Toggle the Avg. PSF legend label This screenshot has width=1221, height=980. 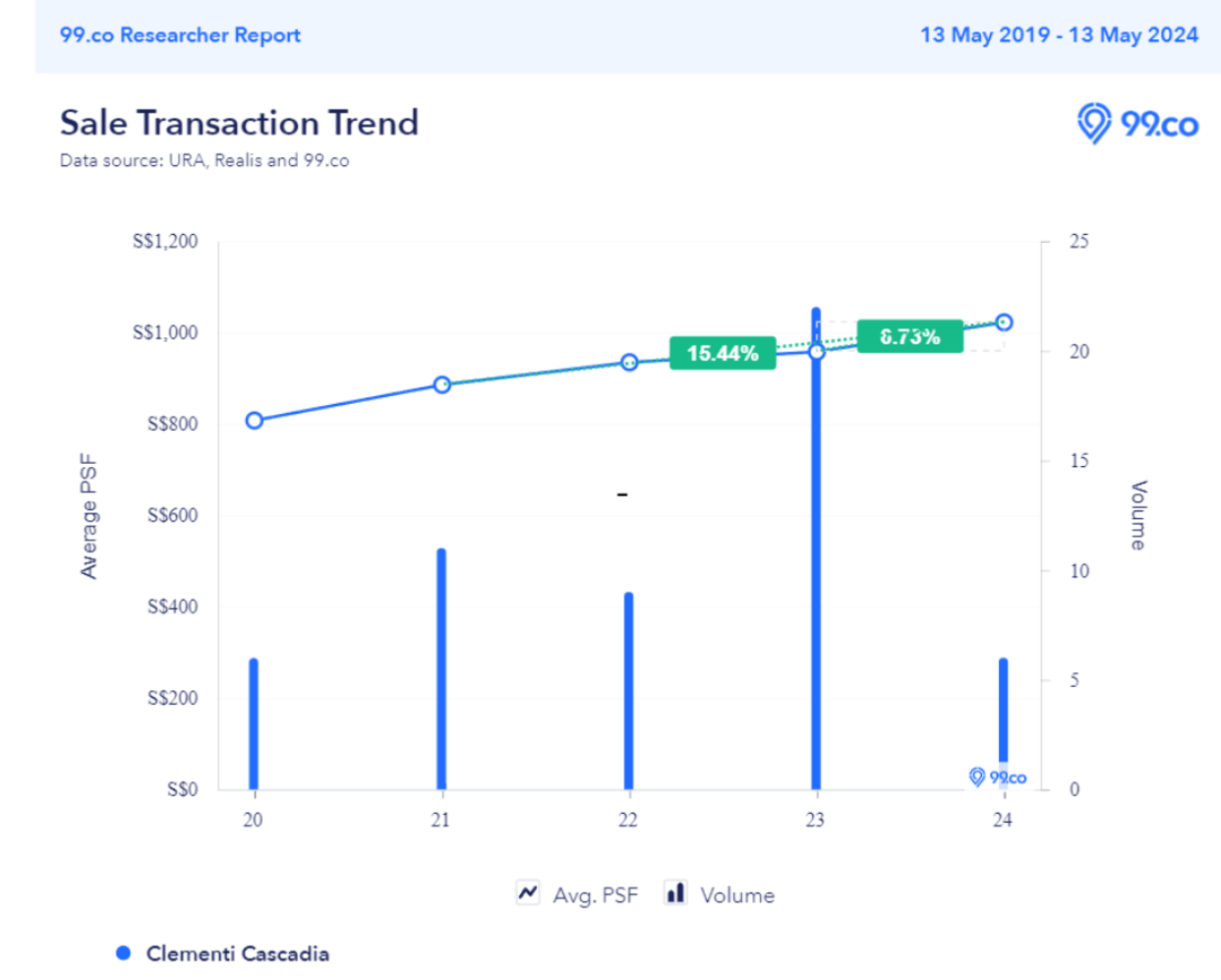pyautogui.click(x=595, y=895)
